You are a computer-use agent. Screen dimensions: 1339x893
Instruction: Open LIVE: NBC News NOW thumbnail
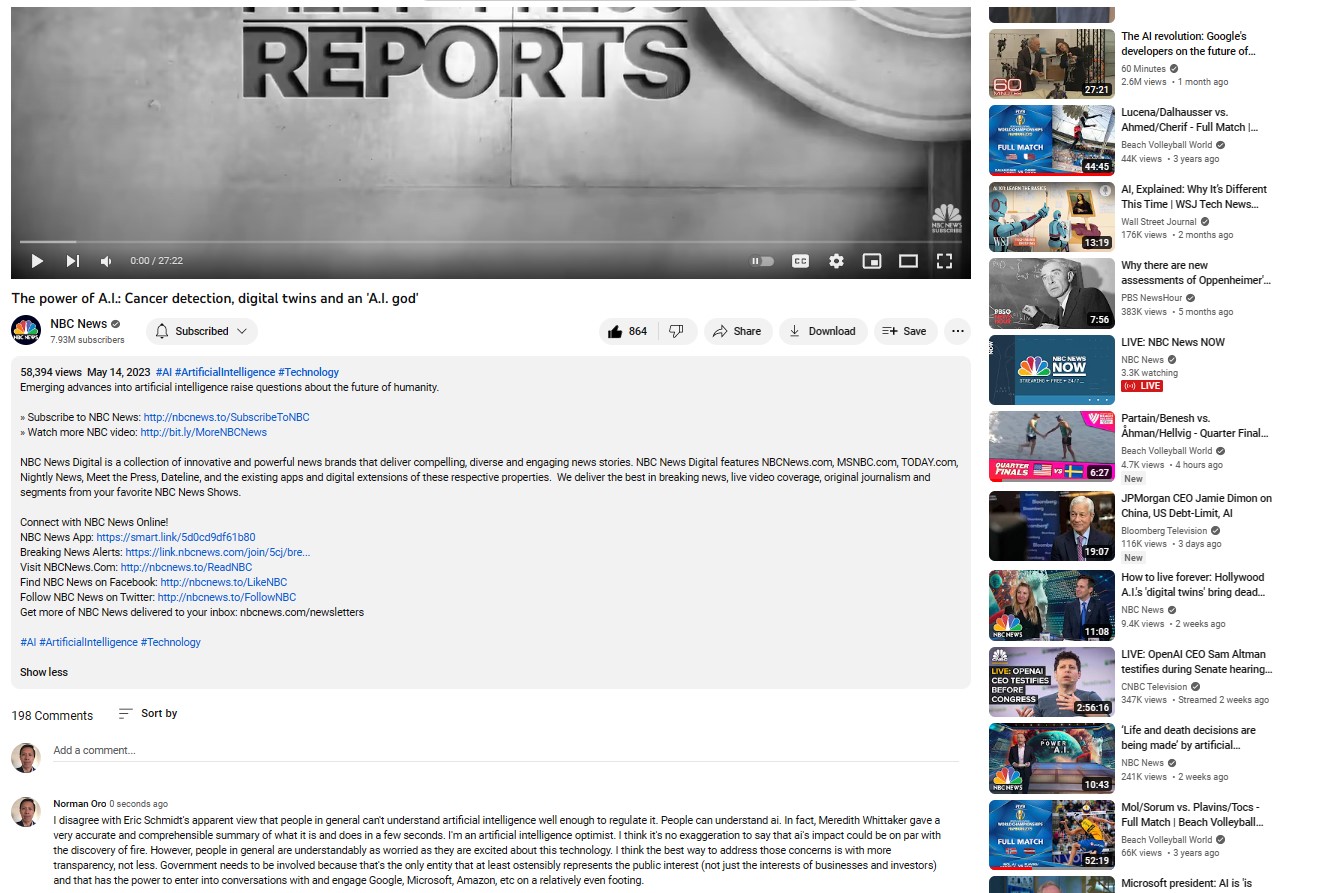(x=1051, y=370)
